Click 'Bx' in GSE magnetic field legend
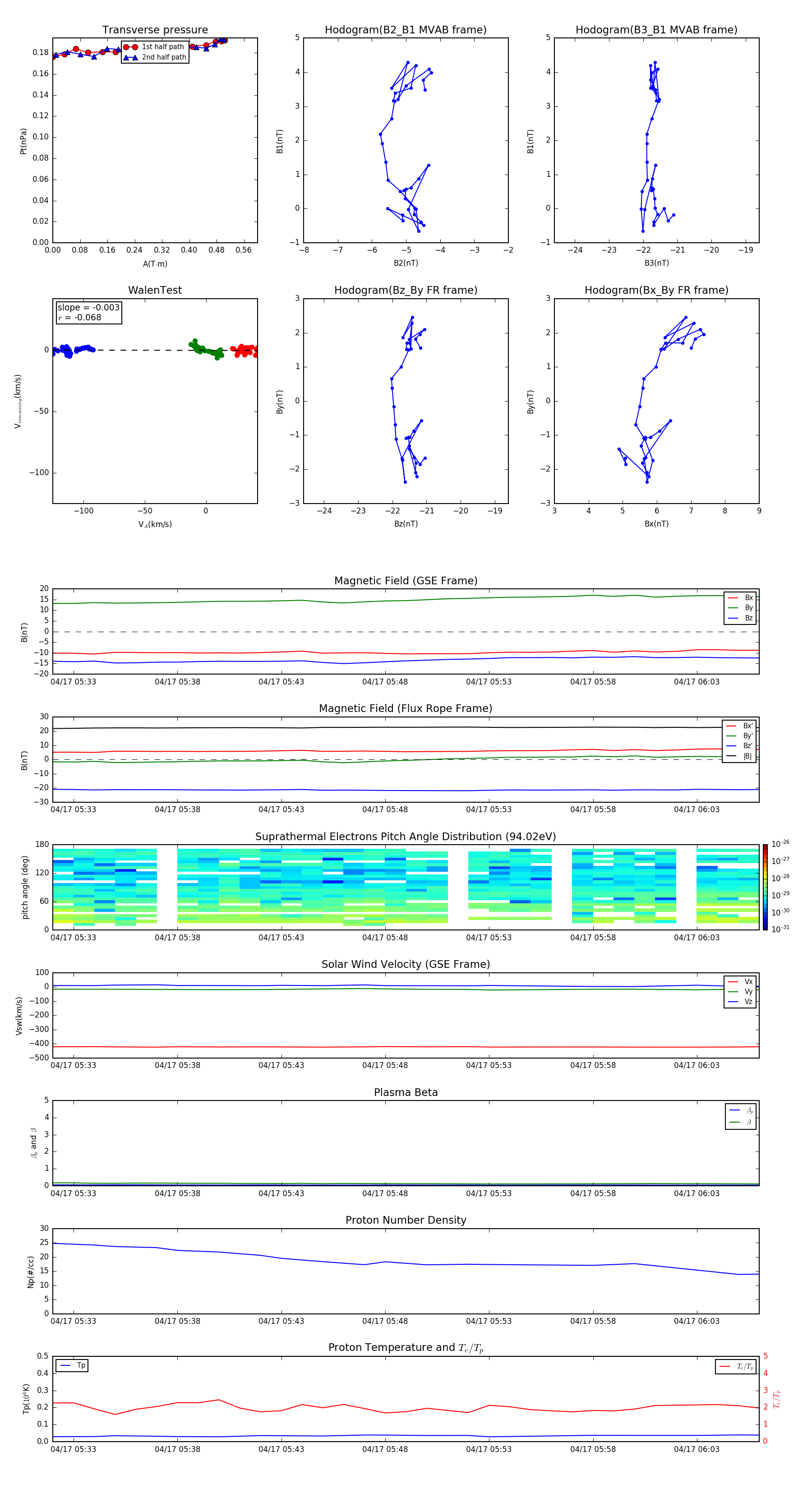Viewport: 812px width, 1489px height. tap(741, 598)
